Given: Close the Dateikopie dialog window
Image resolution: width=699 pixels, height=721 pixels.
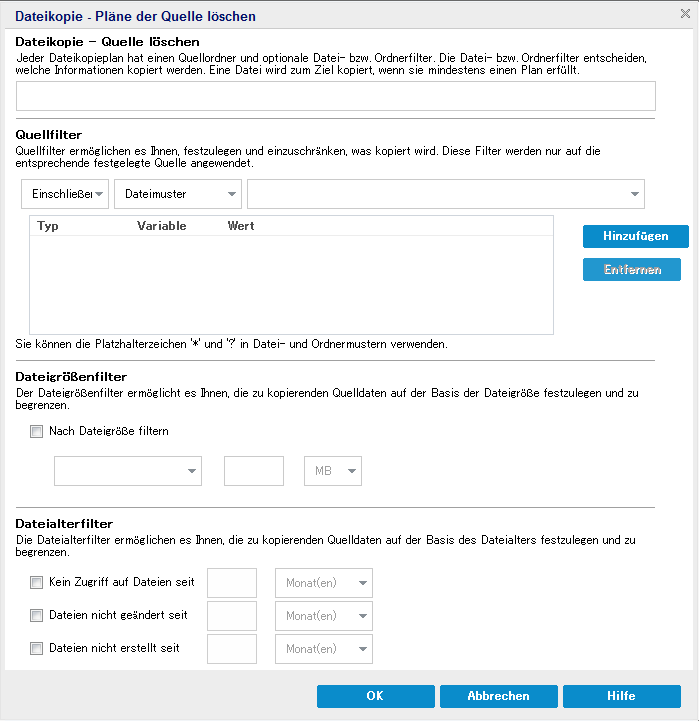Looking at the screenshot, I should tap(683, 14).
